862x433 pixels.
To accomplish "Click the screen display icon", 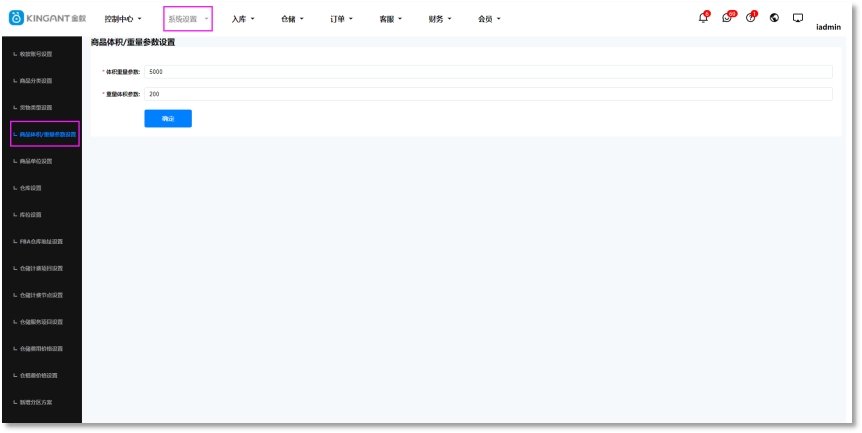I will click(798, 18).
